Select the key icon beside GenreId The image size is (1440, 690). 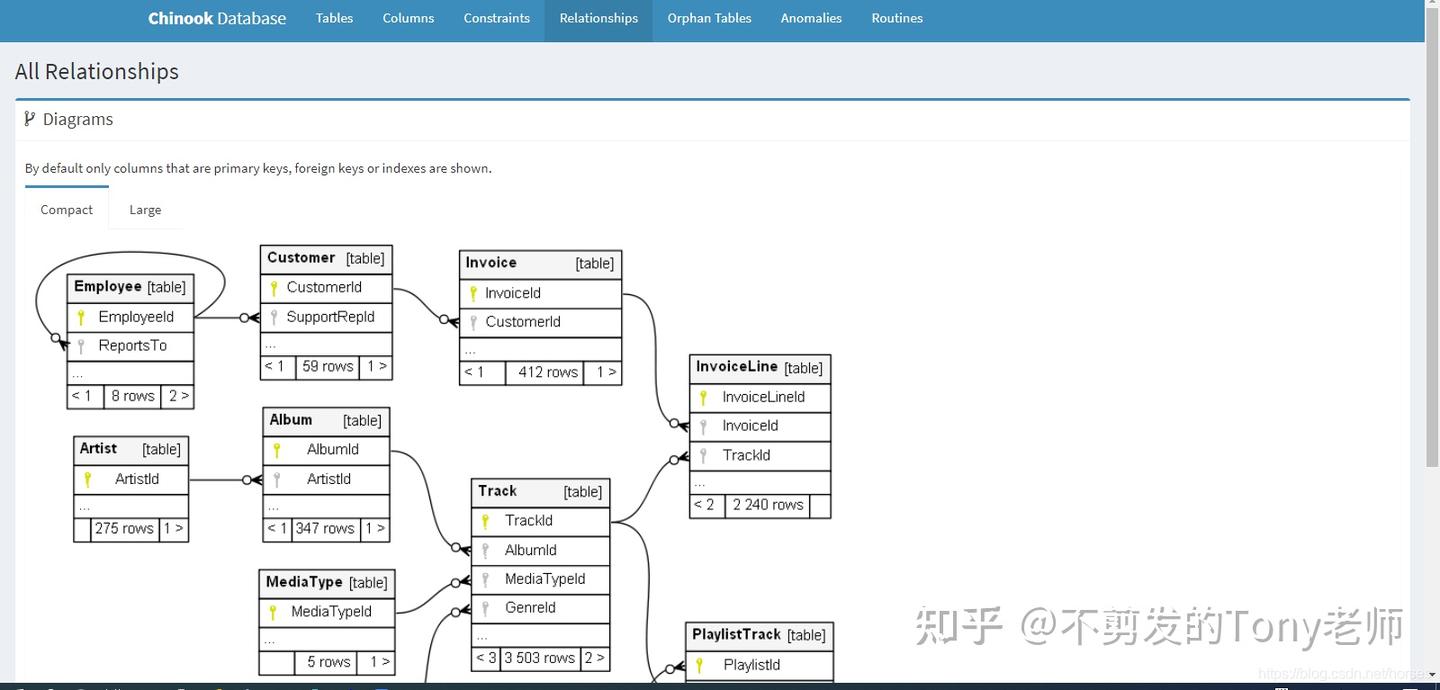[x=483, y=608]
